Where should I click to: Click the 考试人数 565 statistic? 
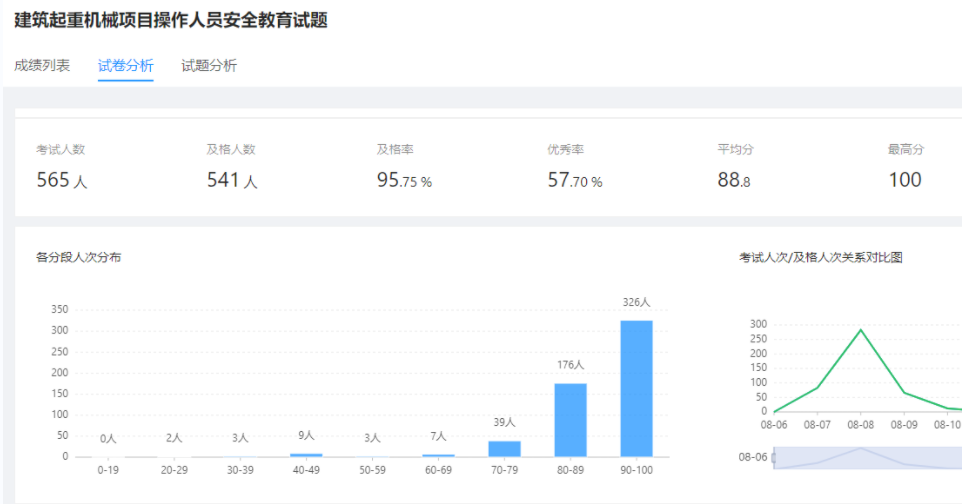(61, 180)
